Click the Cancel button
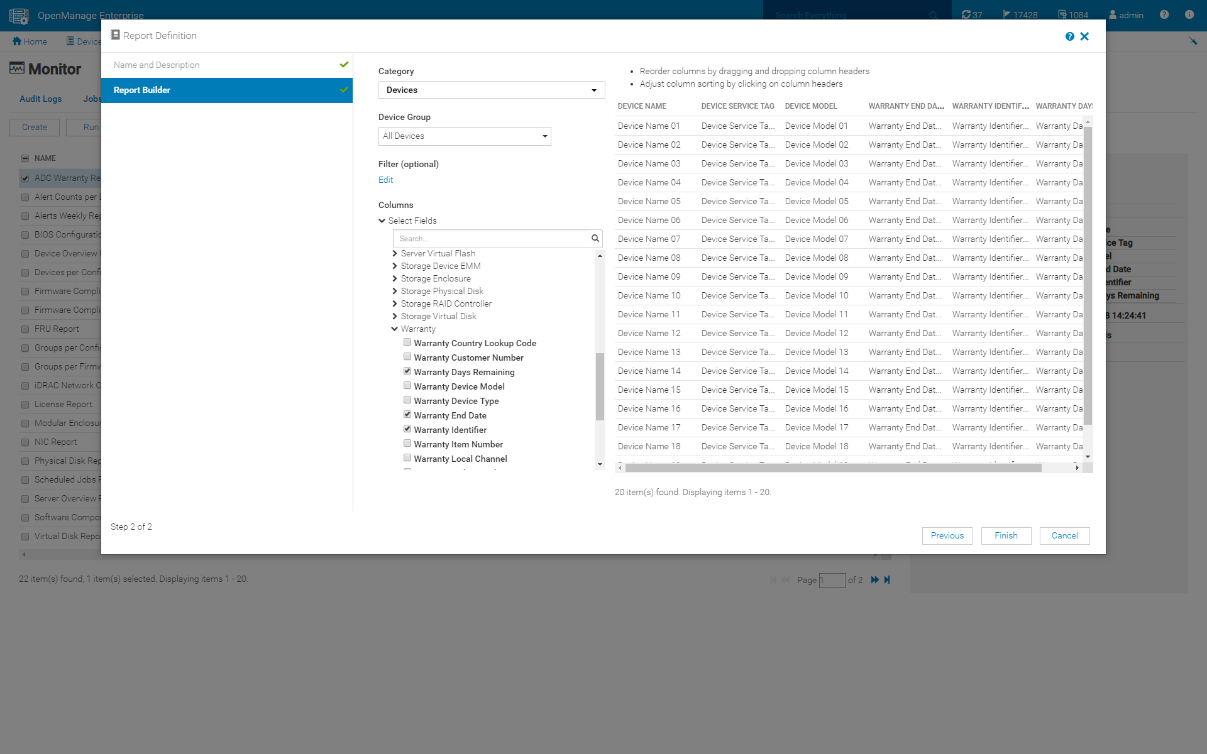This screenshot has width=1207, height=754. point(1065,536)
